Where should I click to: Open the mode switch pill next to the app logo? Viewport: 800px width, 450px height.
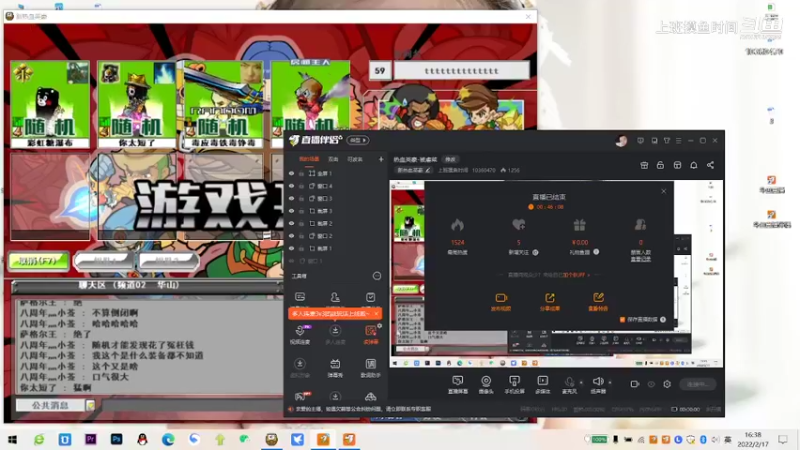tap(358, 140)
